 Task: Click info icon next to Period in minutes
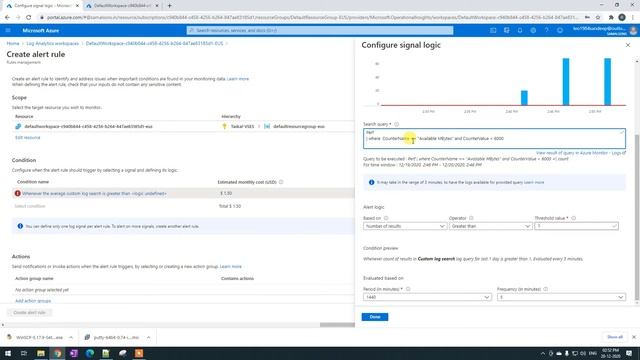[408, 289]
